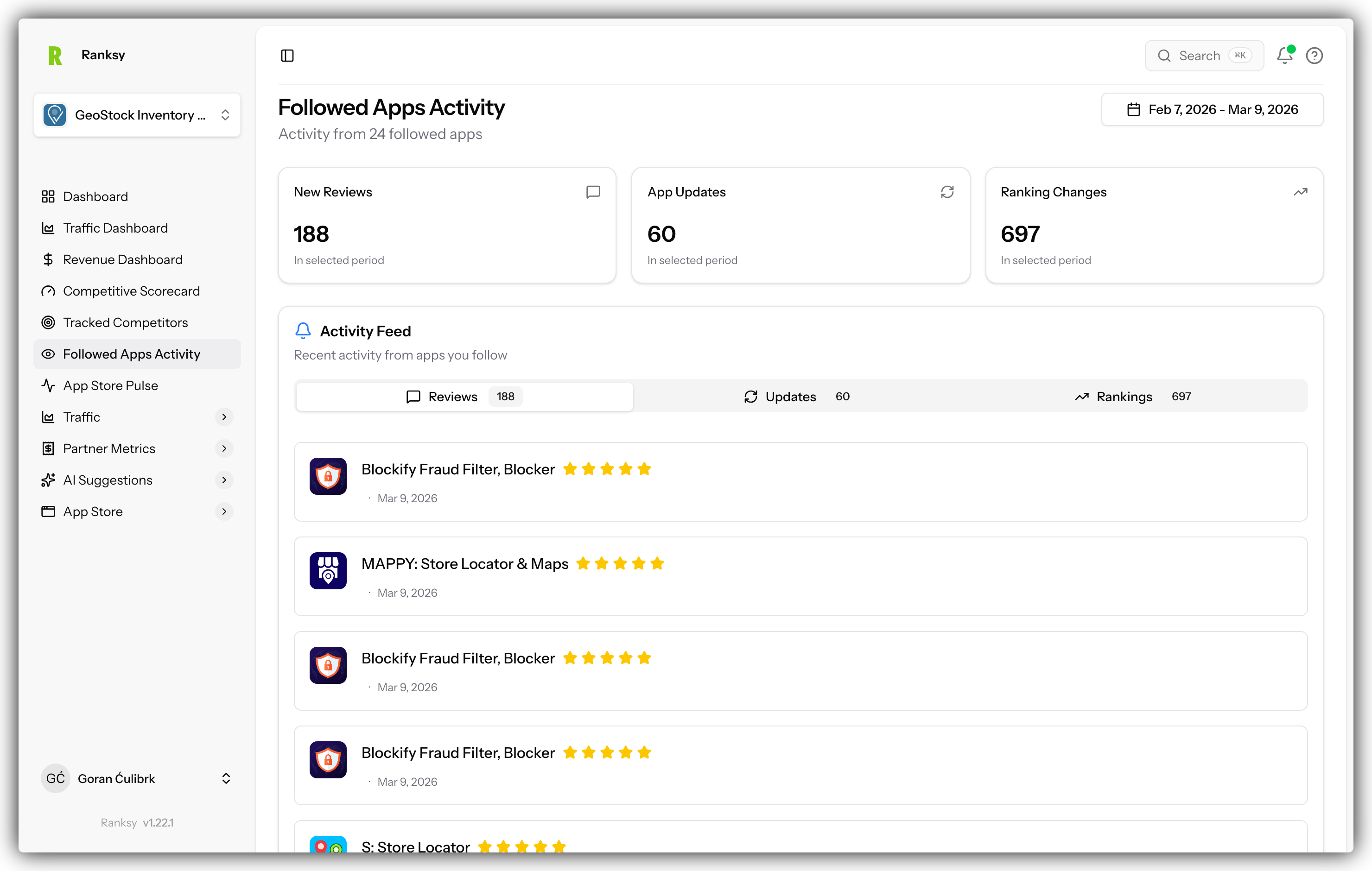Open notifications bell icon
1372x871 pixels.
click(1284, 55)
